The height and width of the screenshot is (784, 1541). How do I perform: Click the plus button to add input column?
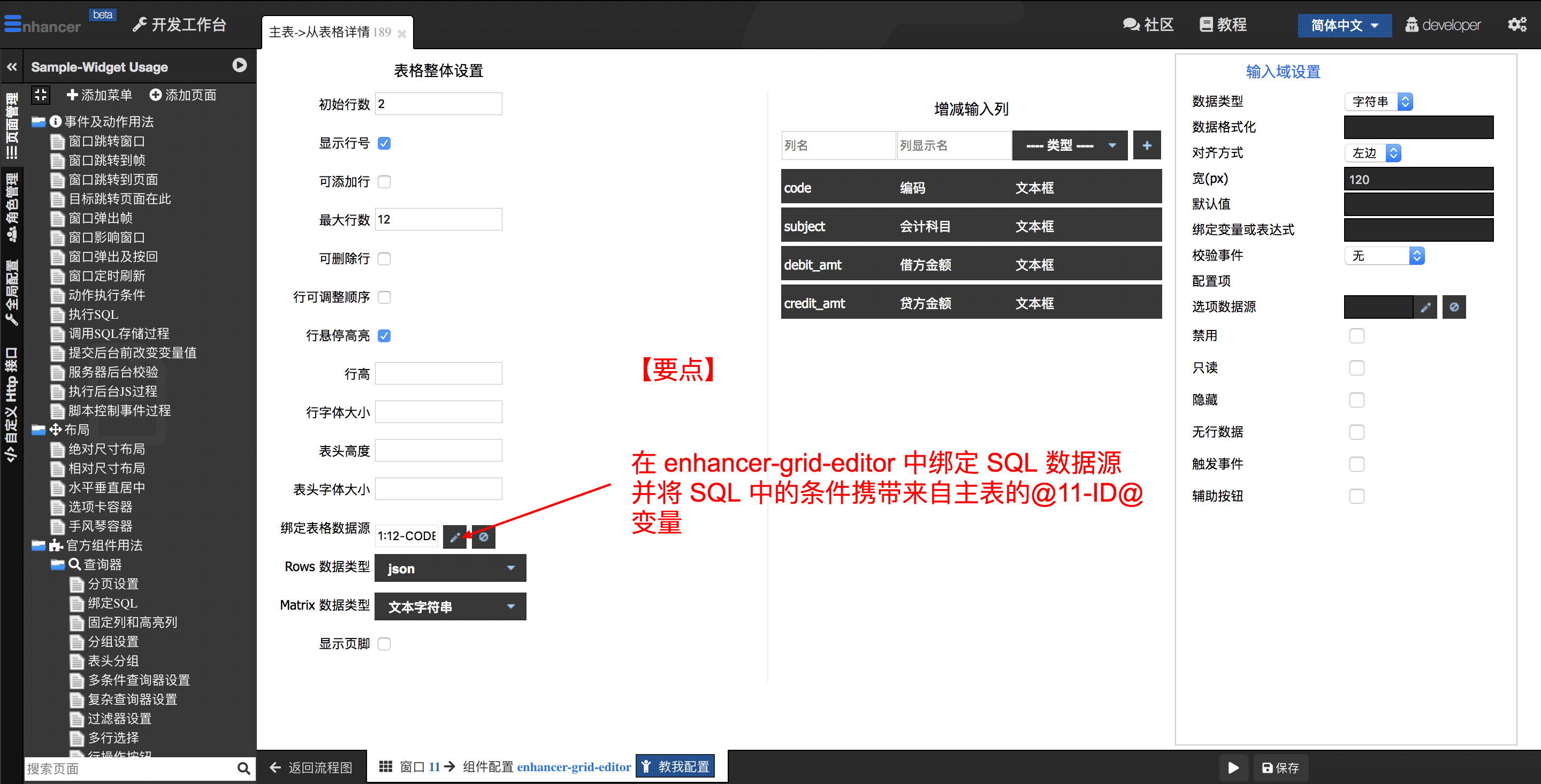[x=1146, y=145]
